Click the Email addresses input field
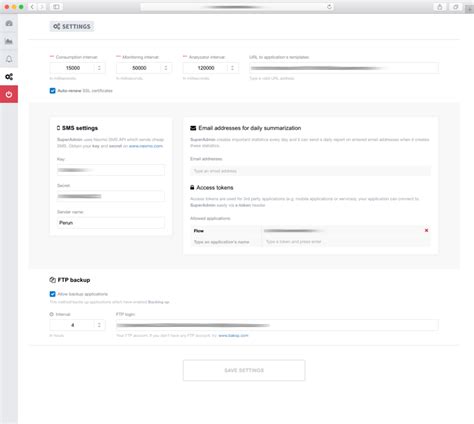 310,171
